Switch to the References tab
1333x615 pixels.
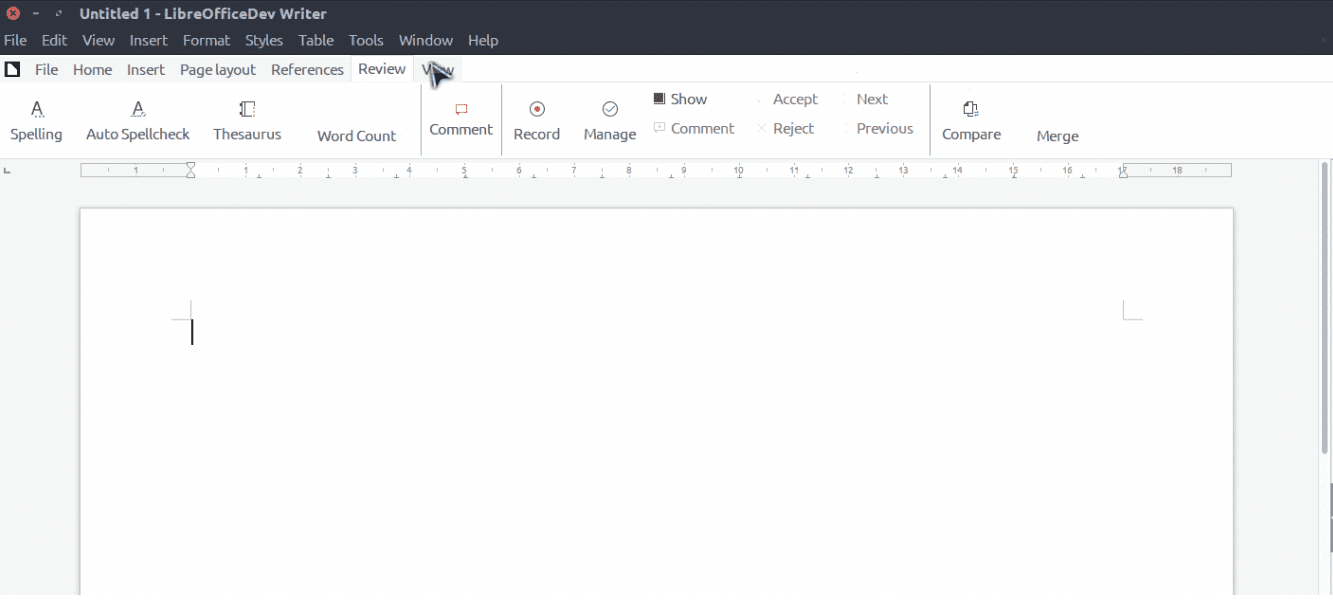click(x=307, y=69)
